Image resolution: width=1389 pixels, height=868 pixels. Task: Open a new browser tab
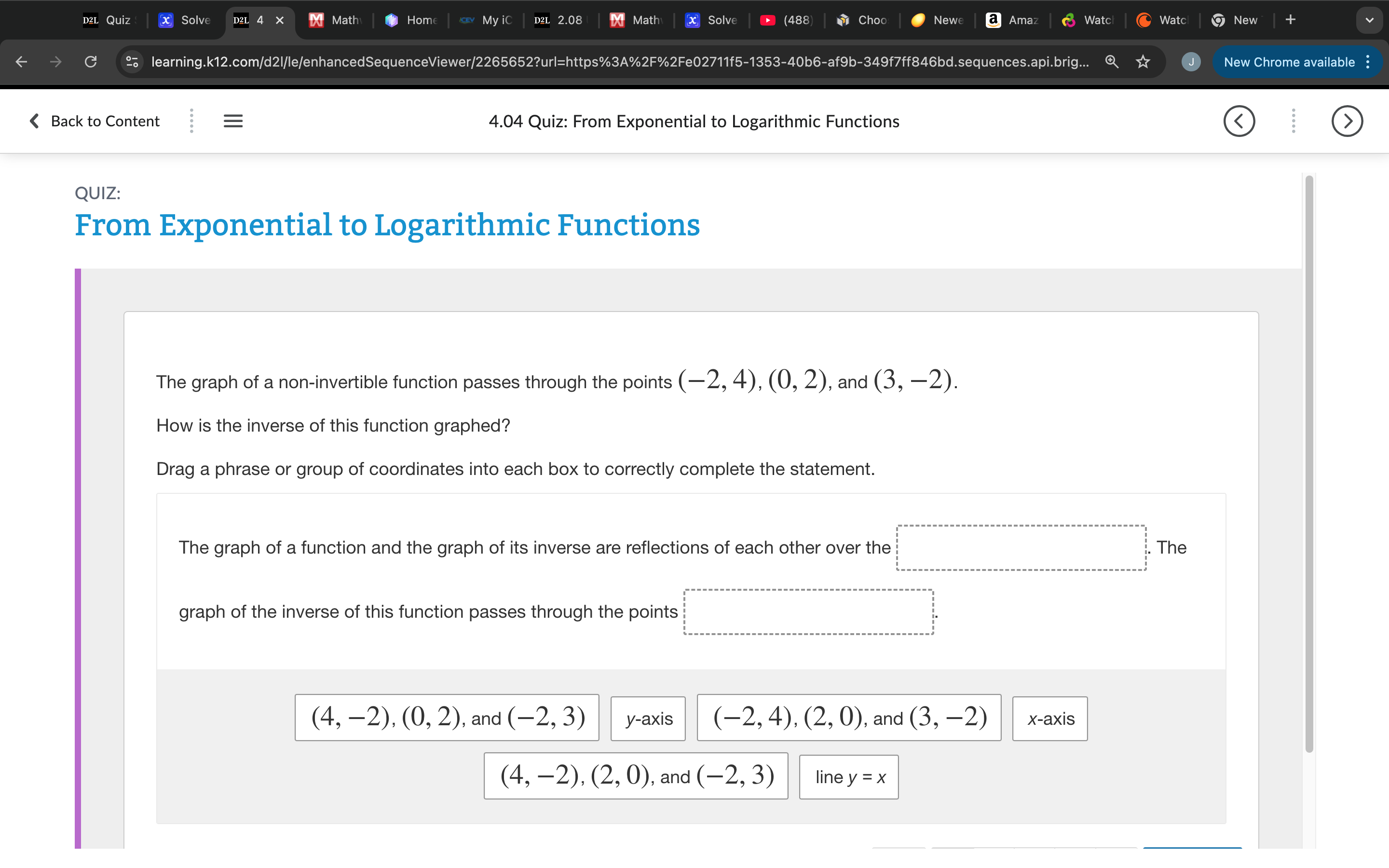click(x=1290, y=19)
